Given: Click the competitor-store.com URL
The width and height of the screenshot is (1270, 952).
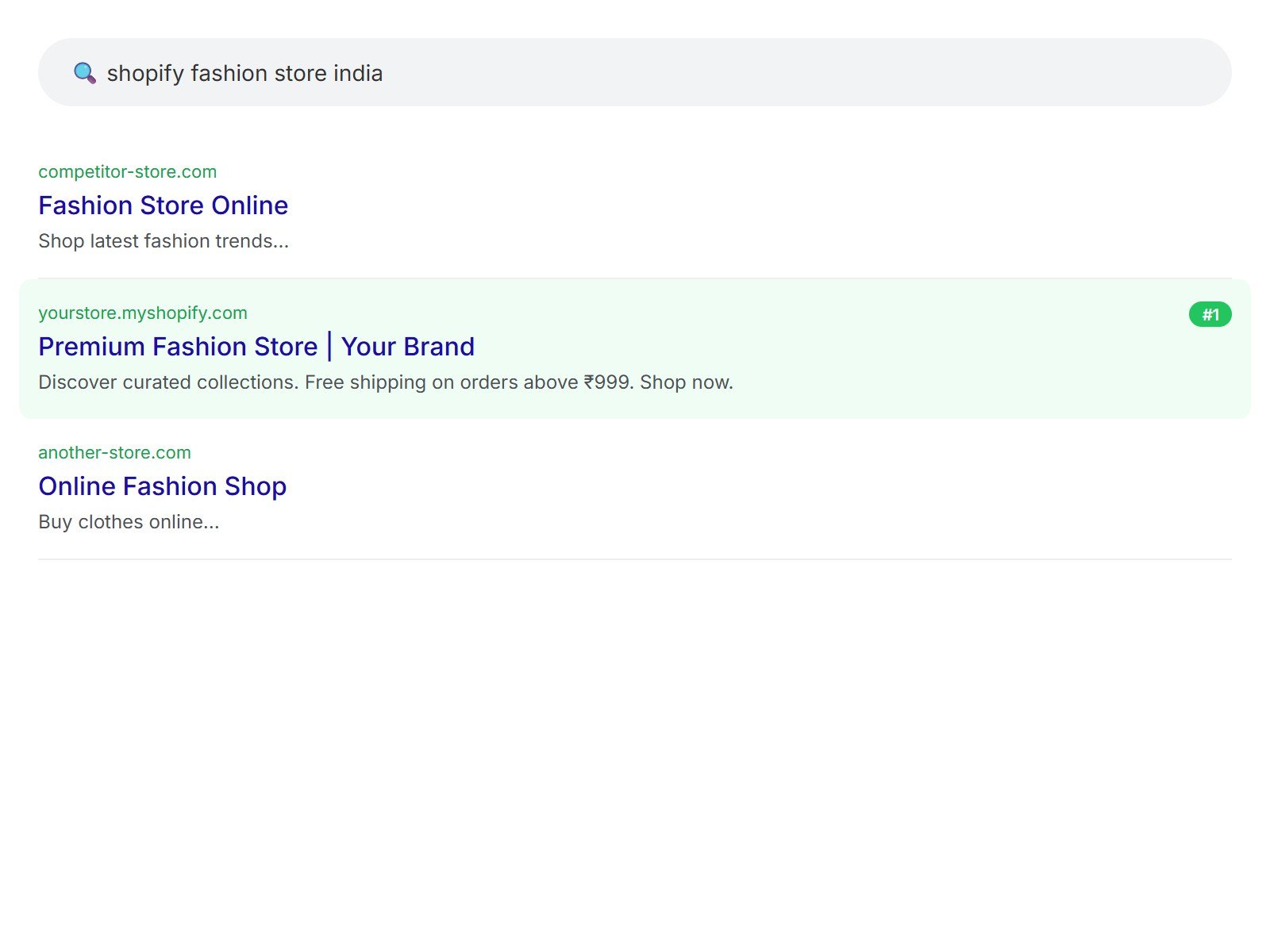Looking at the screenshot, I should point(127,171).
